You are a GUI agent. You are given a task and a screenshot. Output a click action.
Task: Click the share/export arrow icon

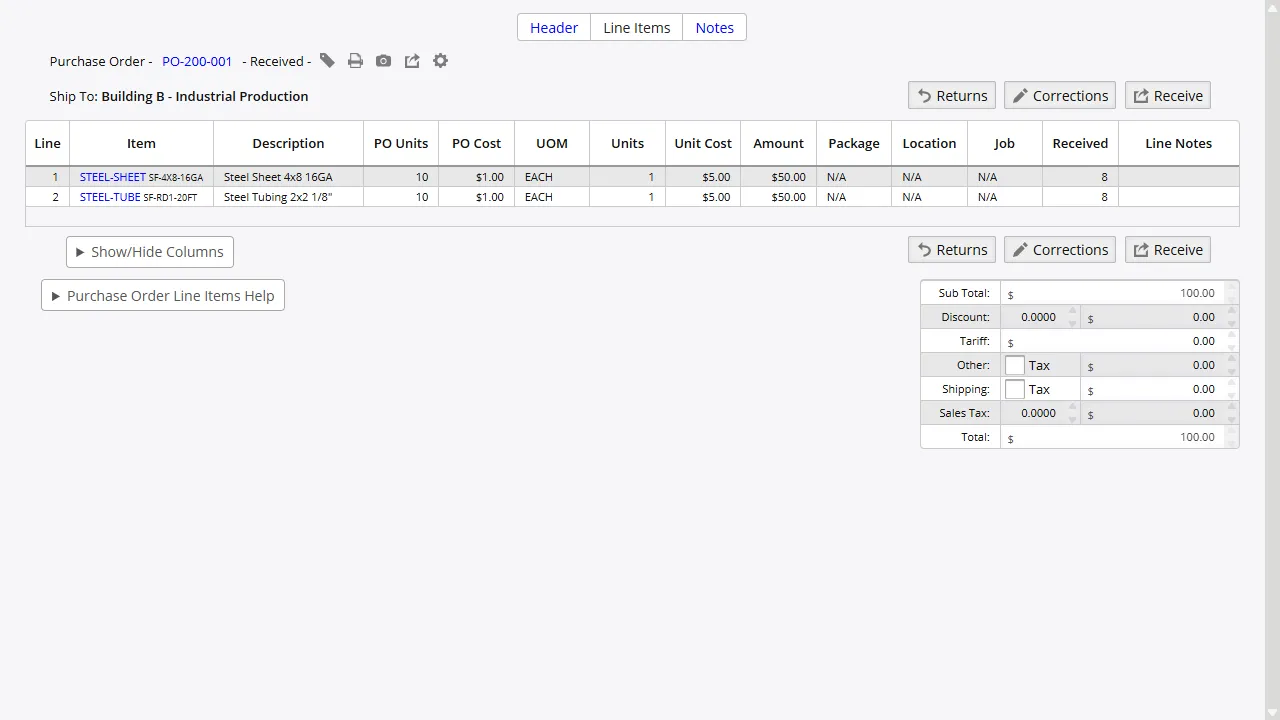coord(412,61)
